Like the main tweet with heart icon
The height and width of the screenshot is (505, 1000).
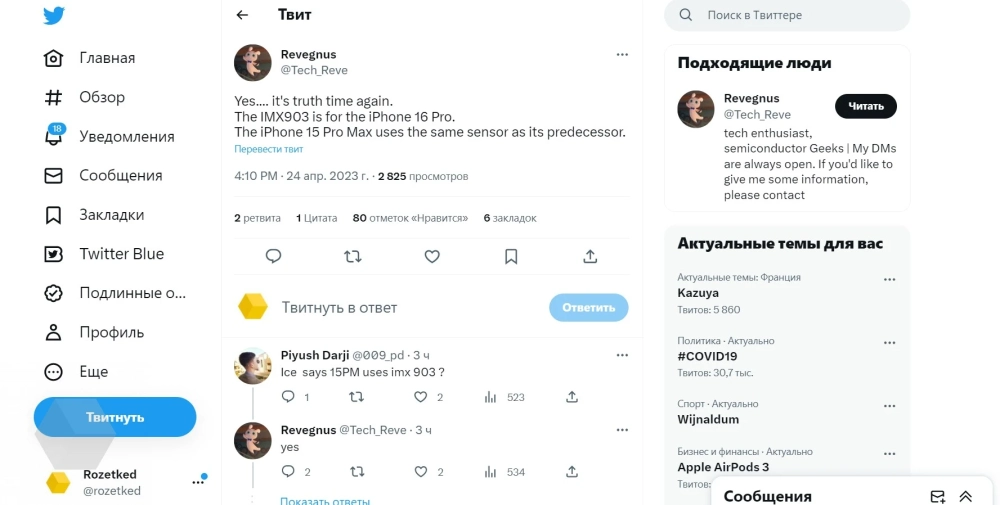point(432,257)
